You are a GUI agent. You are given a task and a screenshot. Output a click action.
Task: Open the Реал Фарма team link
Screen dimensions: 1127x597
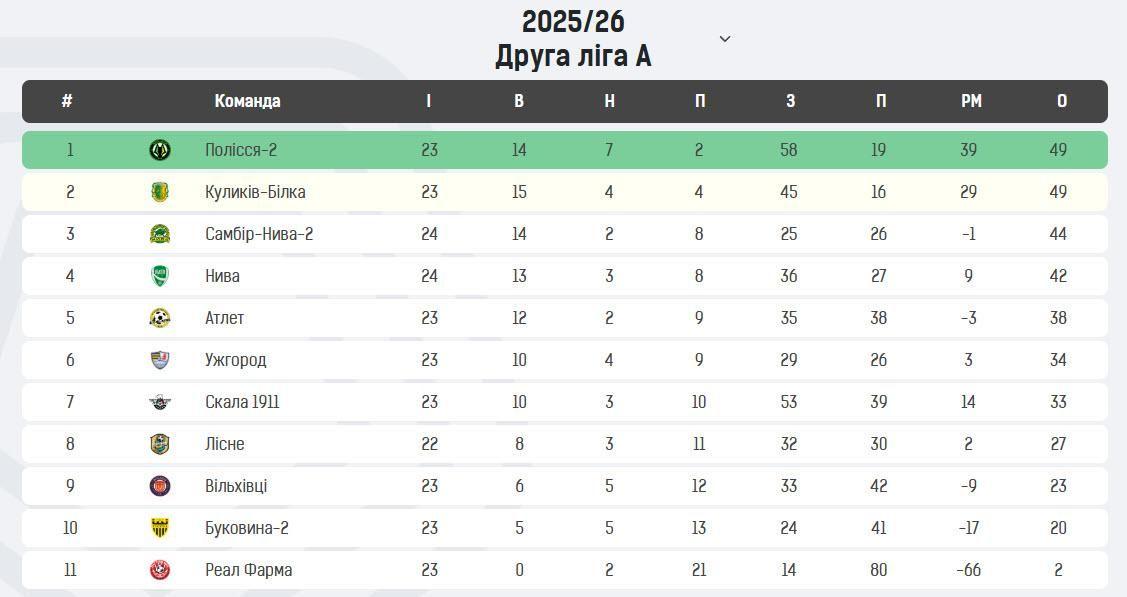click(248, 570)
